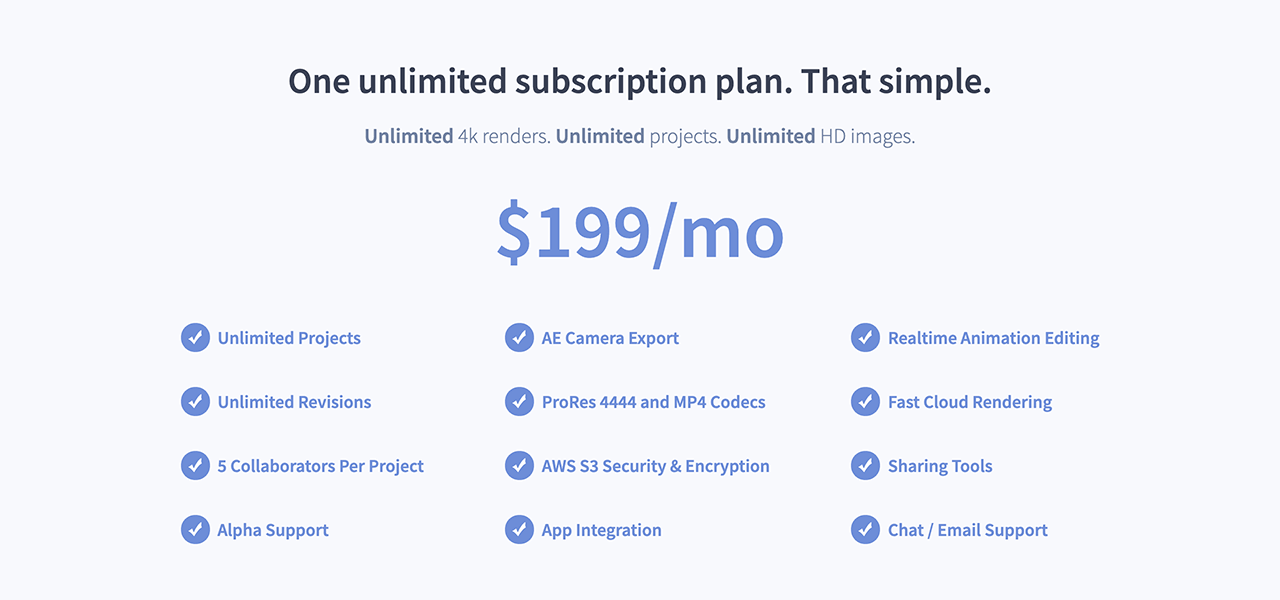
Task: Click the App Integration checkmark icon
Action: click(519, 530)
